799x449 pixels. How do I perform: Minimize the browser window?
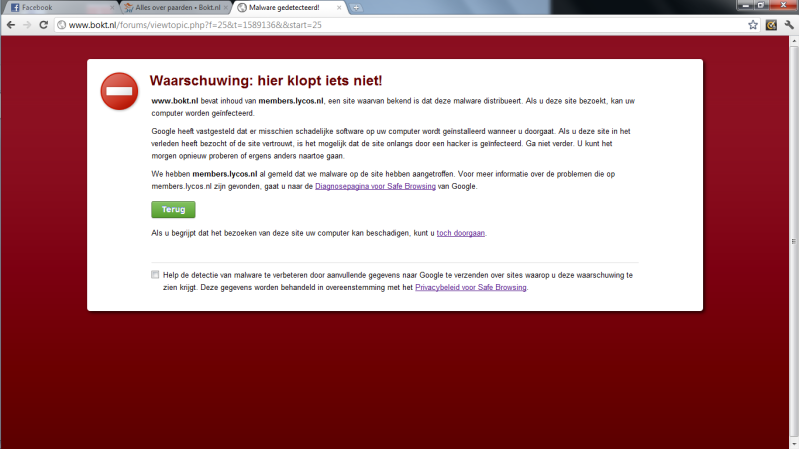pyautogui.click(x=745, y=5)
